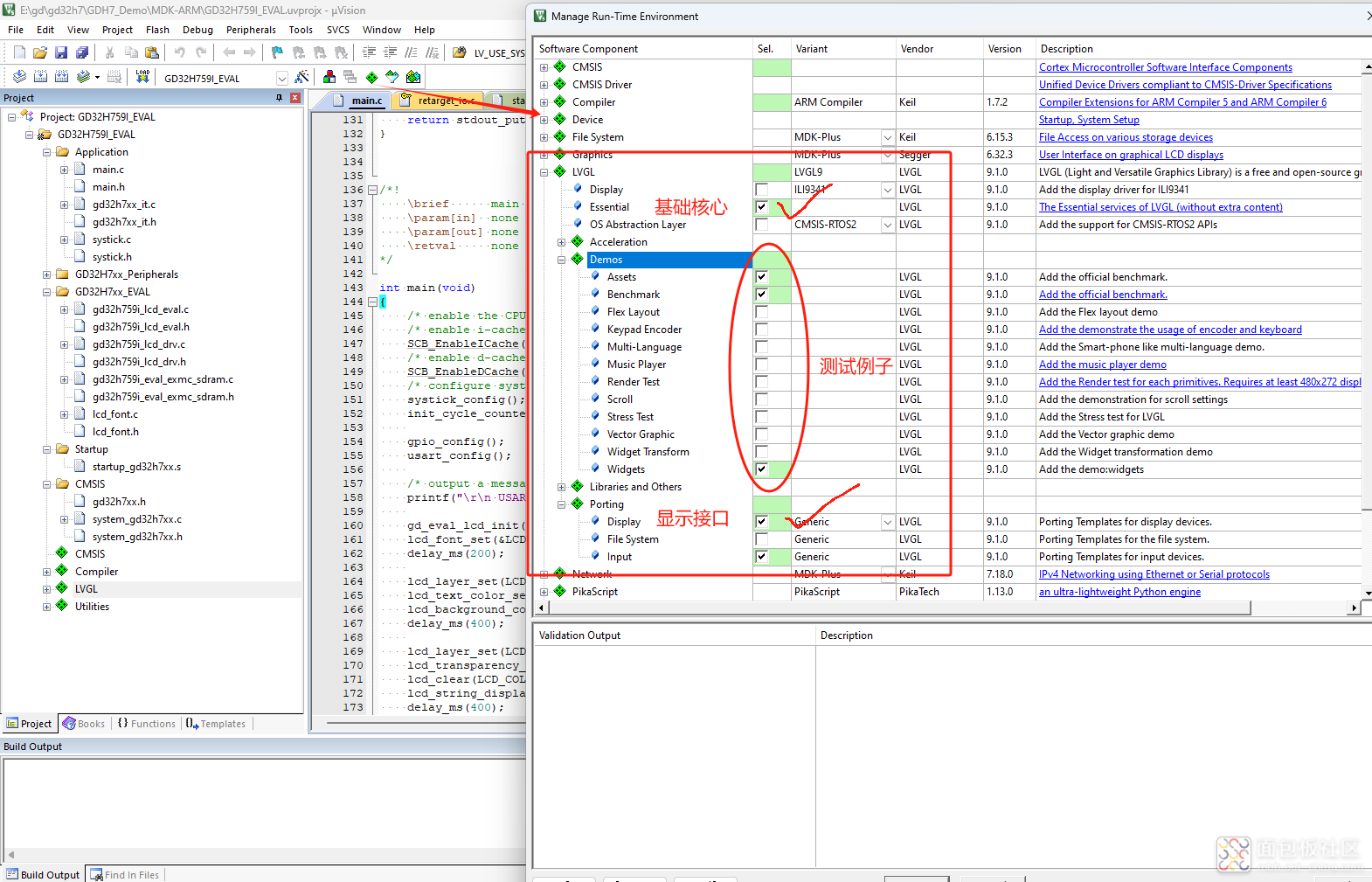Click the Select Software Packs icon
The height and width of the screenshot is (882, 1372).
[392, 77]
